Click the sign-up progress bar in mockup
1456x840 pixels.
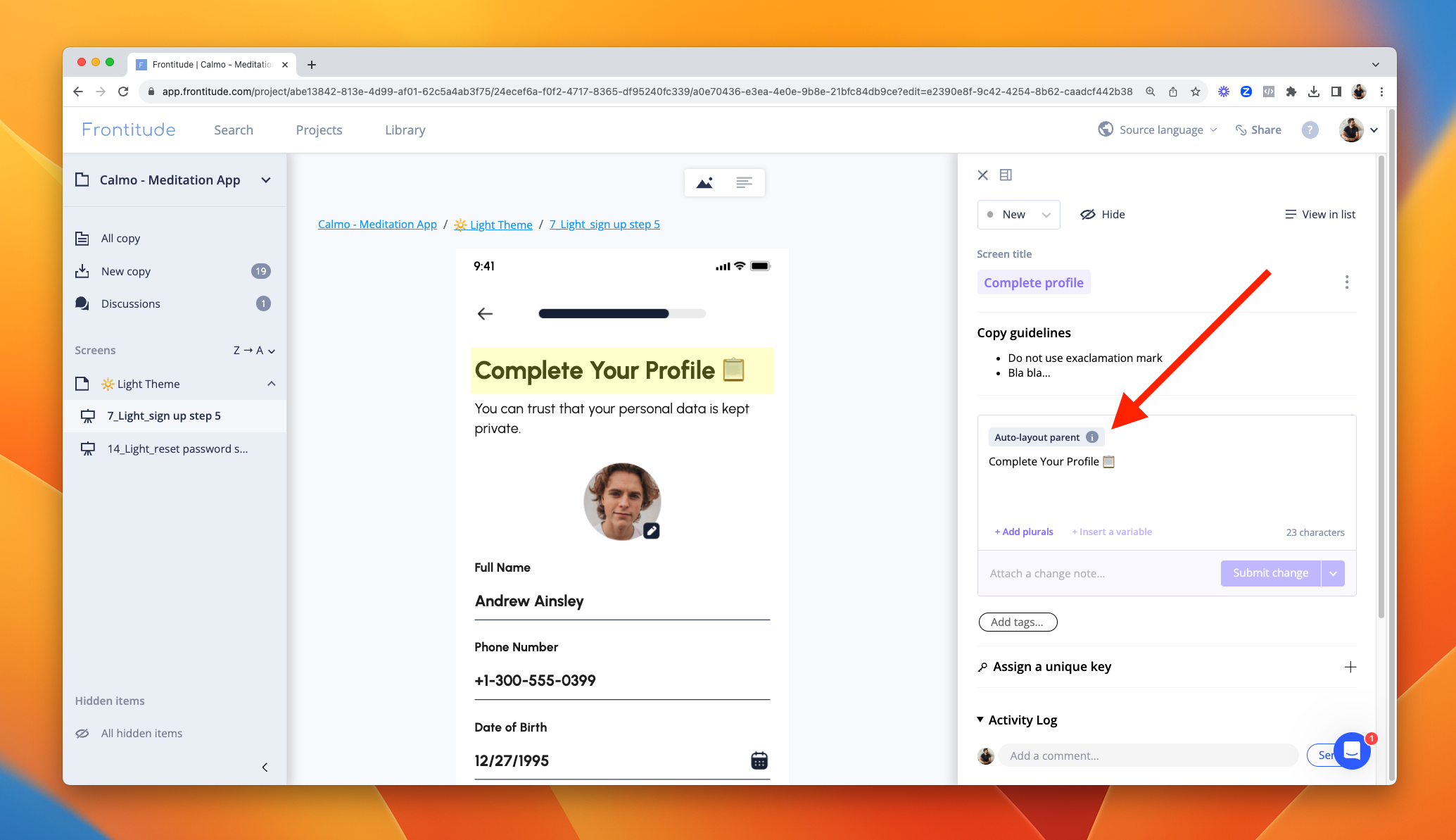pyautogui.click(x=622, y=314)
